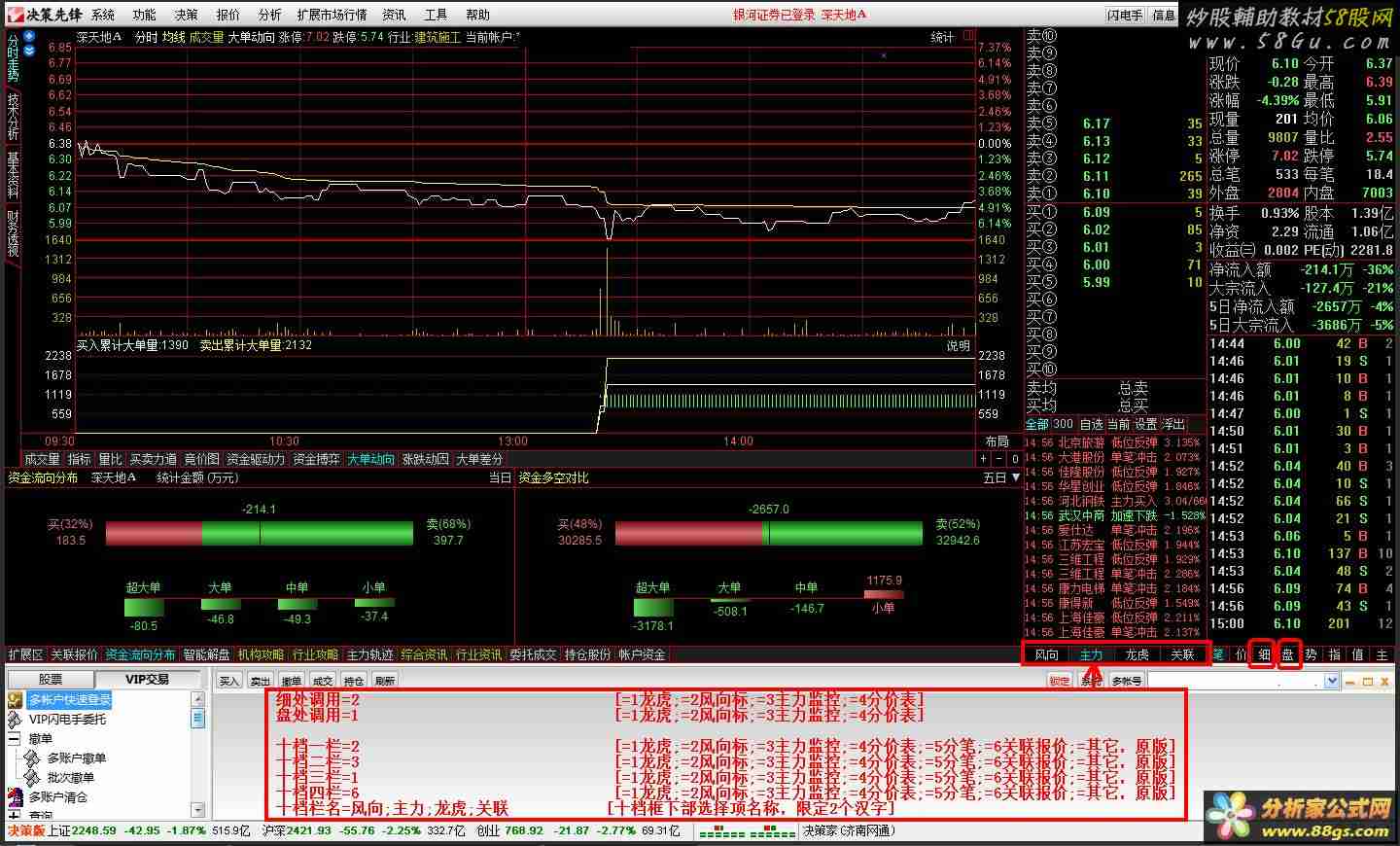The image size is (1400, 846).
Task: Select the 智能解盘 bottom tab
Action: coord(206,655)
